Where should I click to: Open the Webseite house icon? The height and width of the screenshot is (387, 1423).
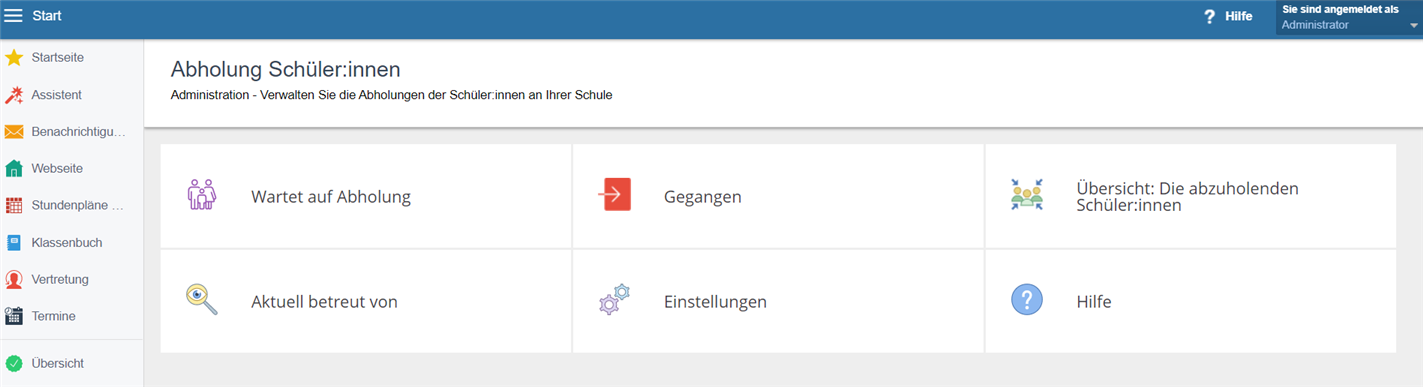click(14, 169)
